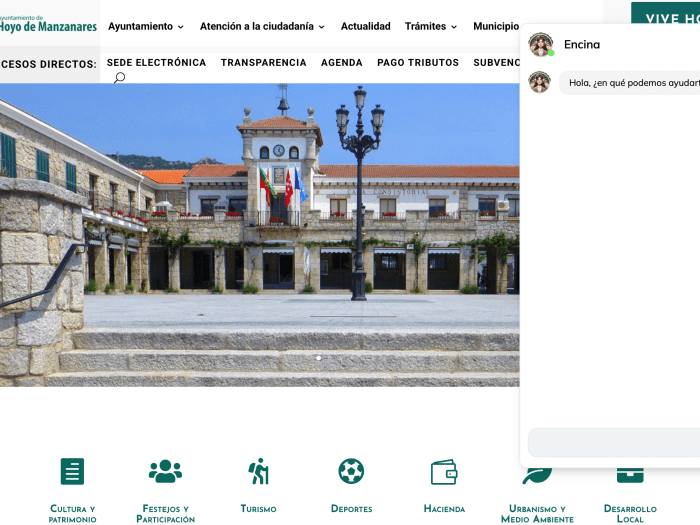Expand the Ayuntamiento menu
The height and width of the screenshot is (525, 700).
click(x=146, y=26)
